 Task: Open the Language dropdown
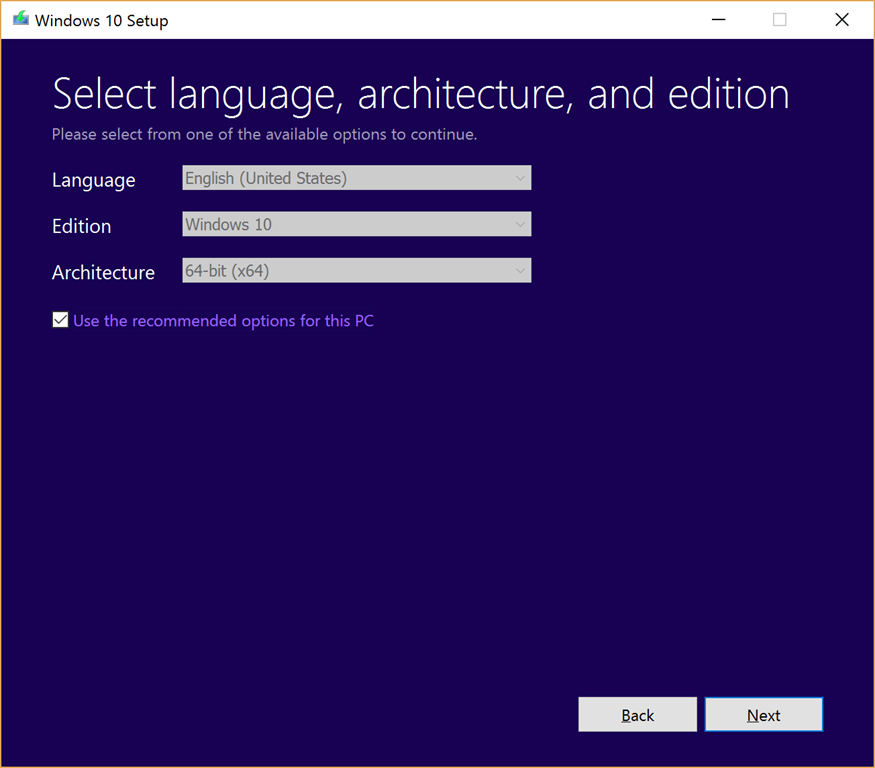(357, 178)
